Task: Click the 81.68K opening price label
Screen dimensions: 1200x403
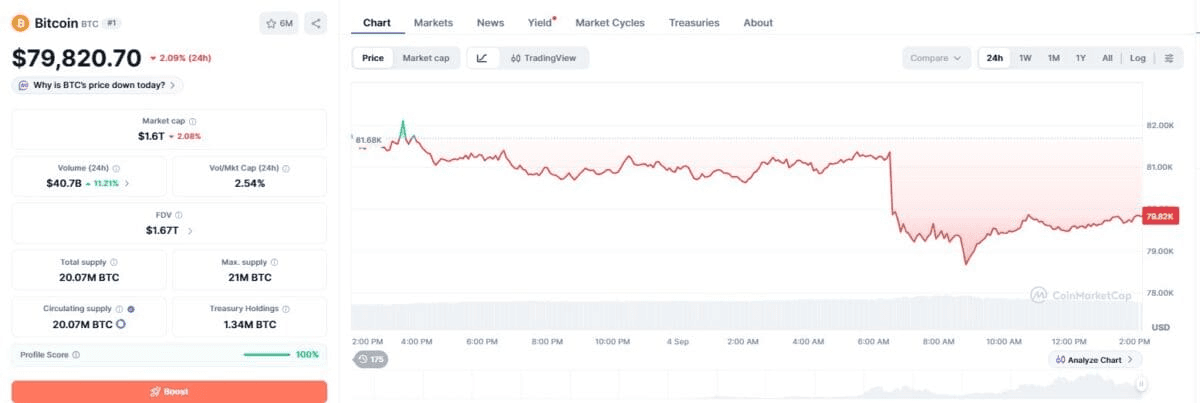Action: click(x=368, y=140)
